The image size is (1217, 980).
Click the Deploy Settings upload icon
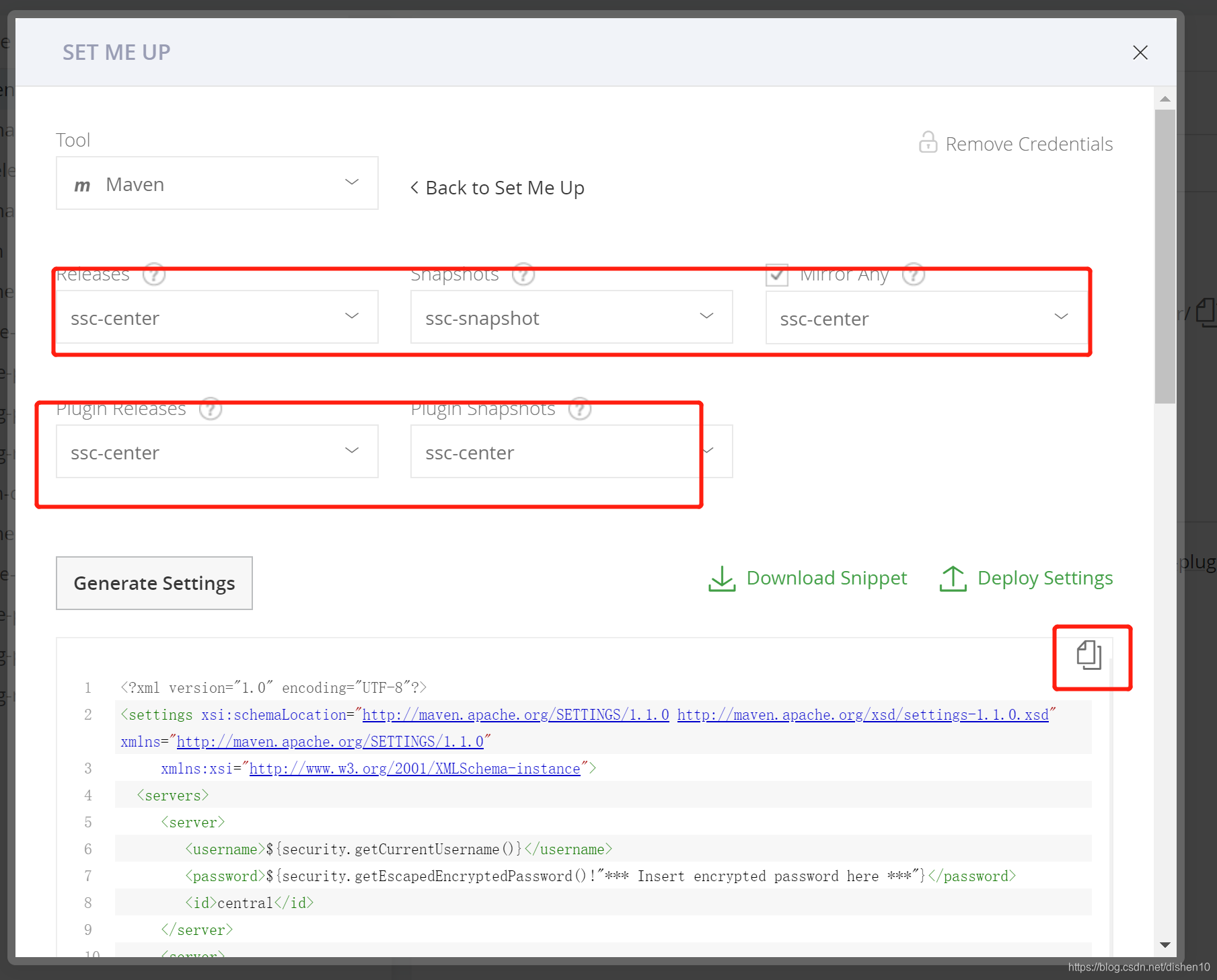953,578
